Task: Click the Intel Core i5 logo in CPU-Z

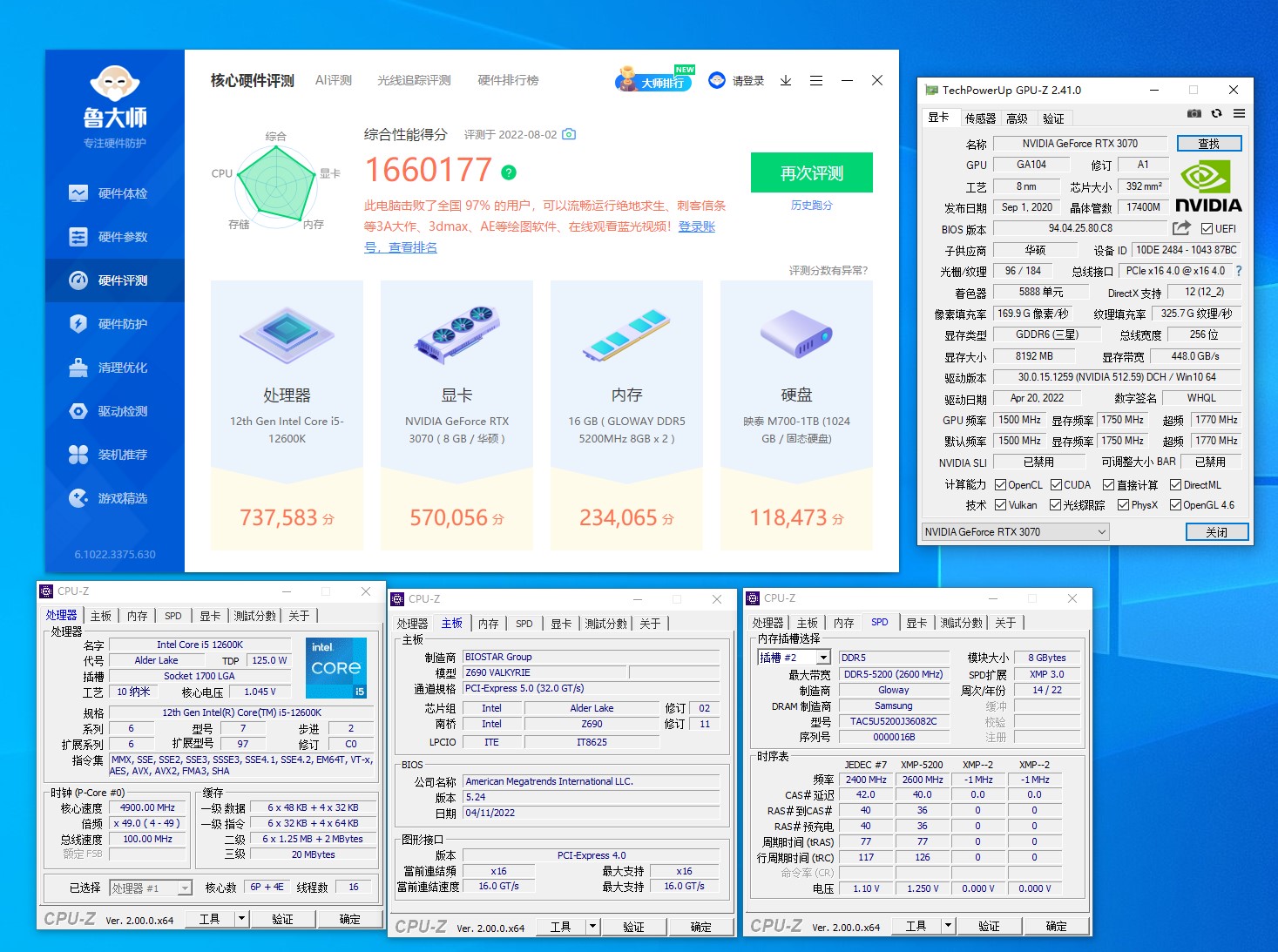Action: click(x=336, y=667)
